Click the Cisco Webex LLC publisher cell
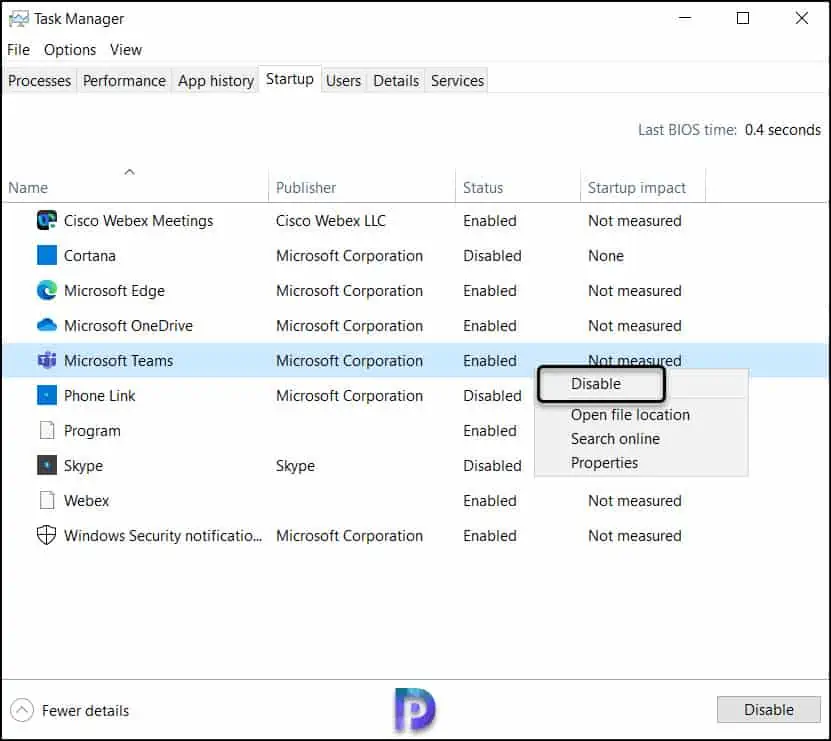 (331, 220)
